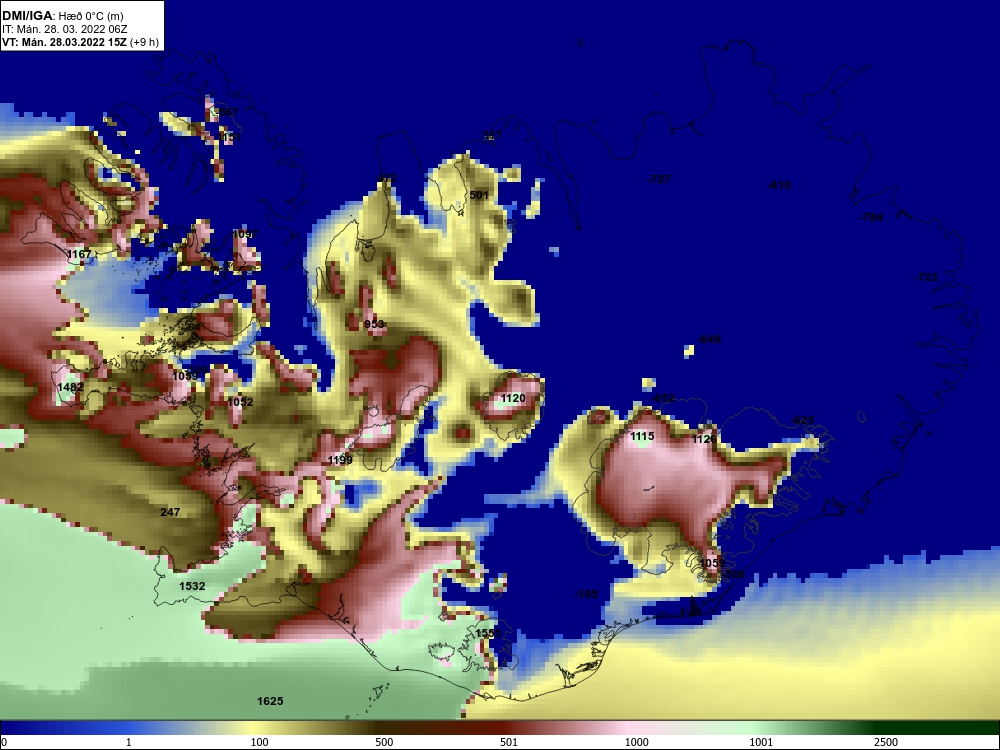Click the map title 'DMI/IGA: Hæð 0°C (m)'
The width and height of the screenshot is (1000, 750).
pyautogui.click(x=62, y=16)
